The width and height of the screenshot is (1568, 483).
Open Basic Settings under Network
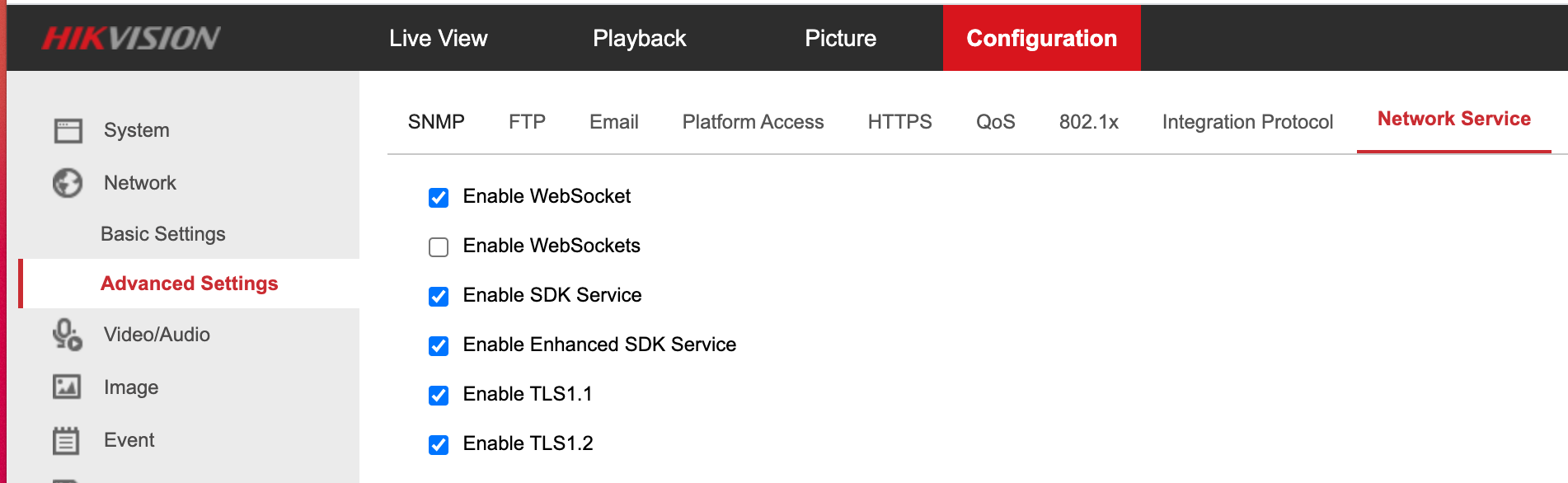click(163, 234)
